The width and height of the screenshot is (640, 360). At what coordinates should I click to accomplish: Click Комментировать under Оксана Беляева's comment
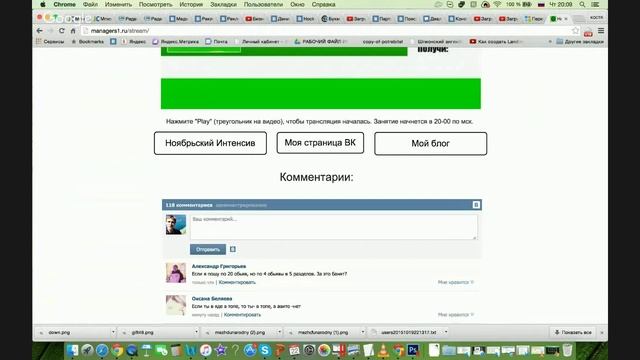pos(242,315)
